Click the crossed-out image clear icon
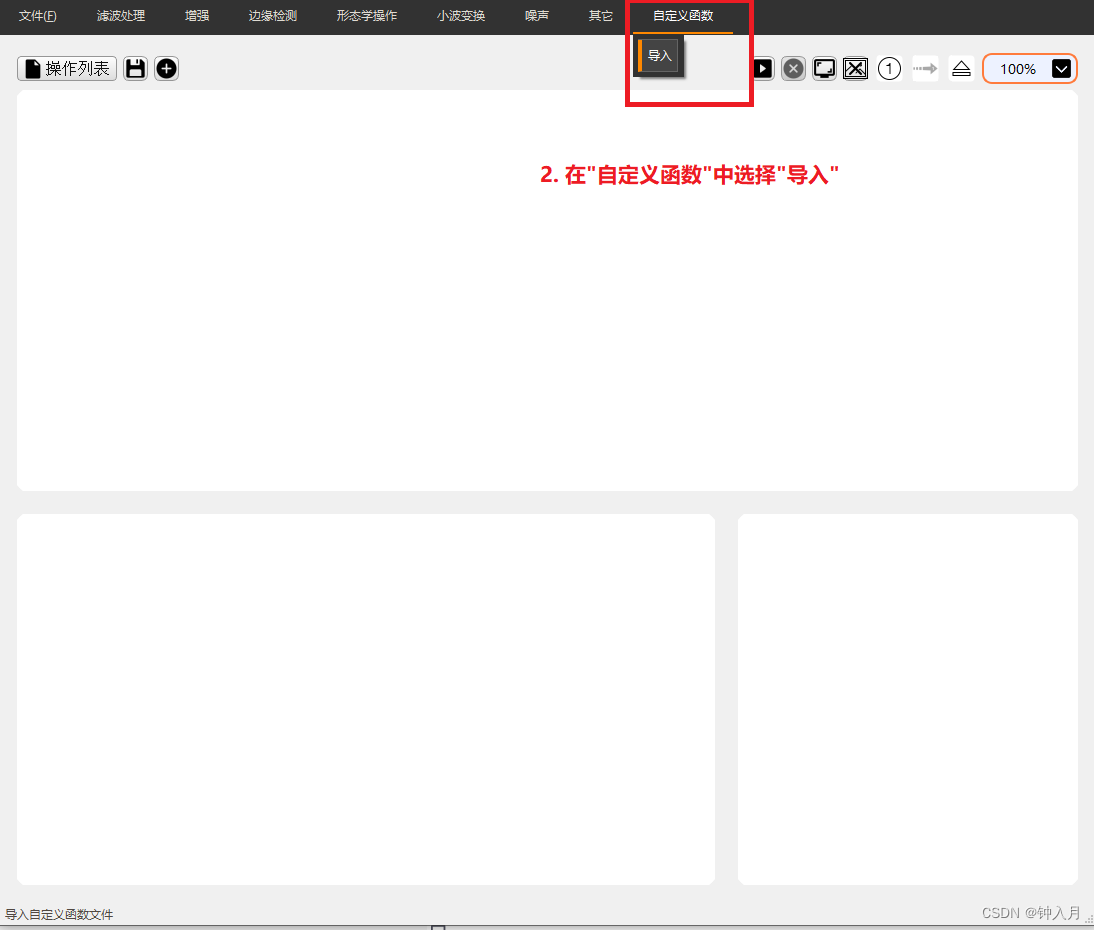 pos(855,68)
